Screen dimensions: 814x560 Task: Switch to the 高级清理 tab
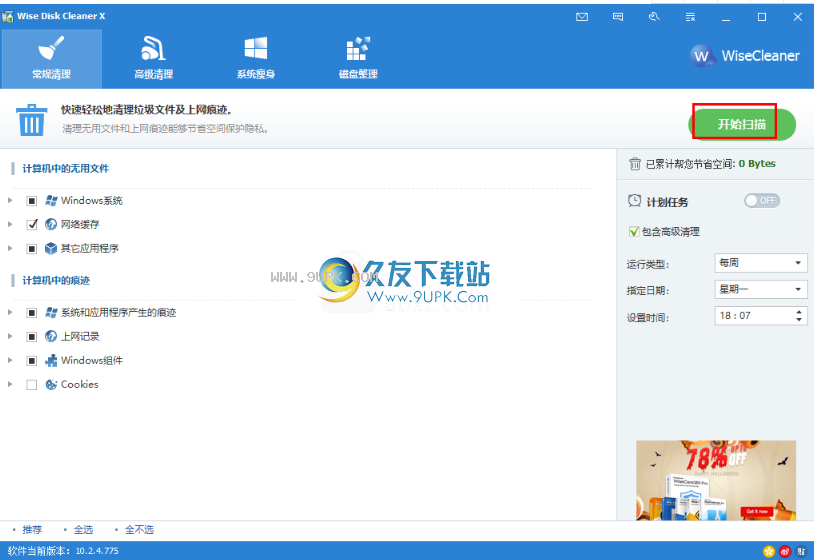154,59
